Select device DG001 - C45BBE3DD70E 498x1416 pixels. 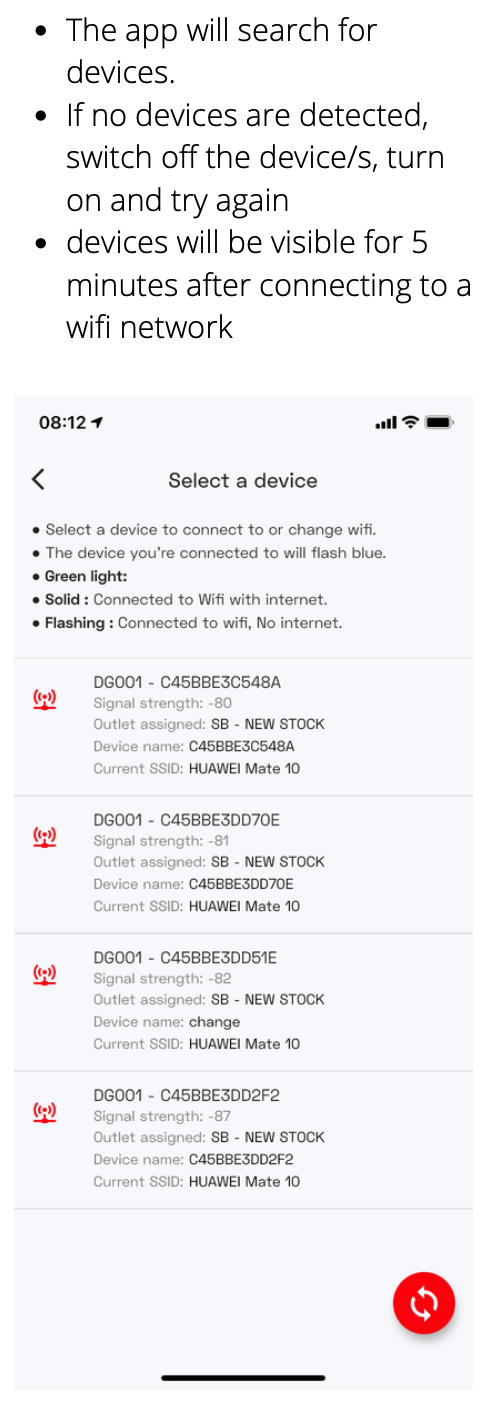(243, 865)
